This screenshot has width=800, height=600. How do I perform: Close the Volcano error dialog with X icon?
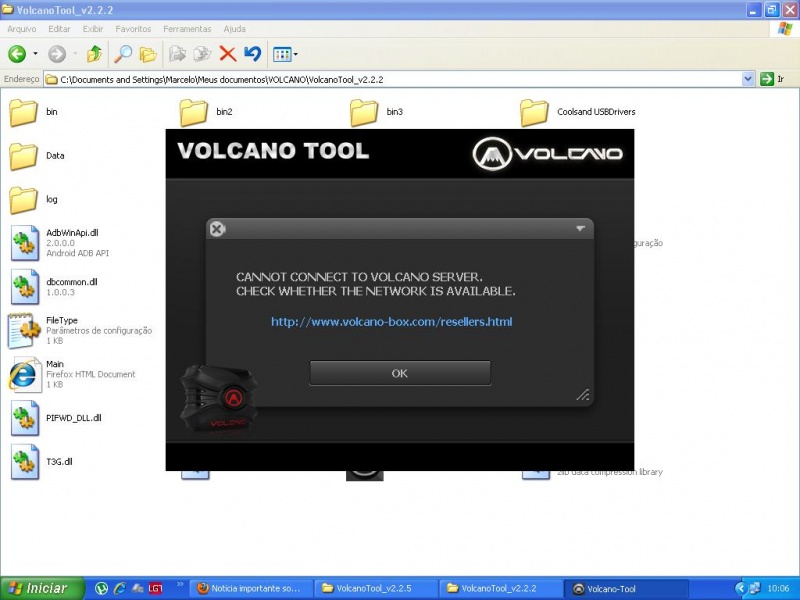[x=217, y=229]
